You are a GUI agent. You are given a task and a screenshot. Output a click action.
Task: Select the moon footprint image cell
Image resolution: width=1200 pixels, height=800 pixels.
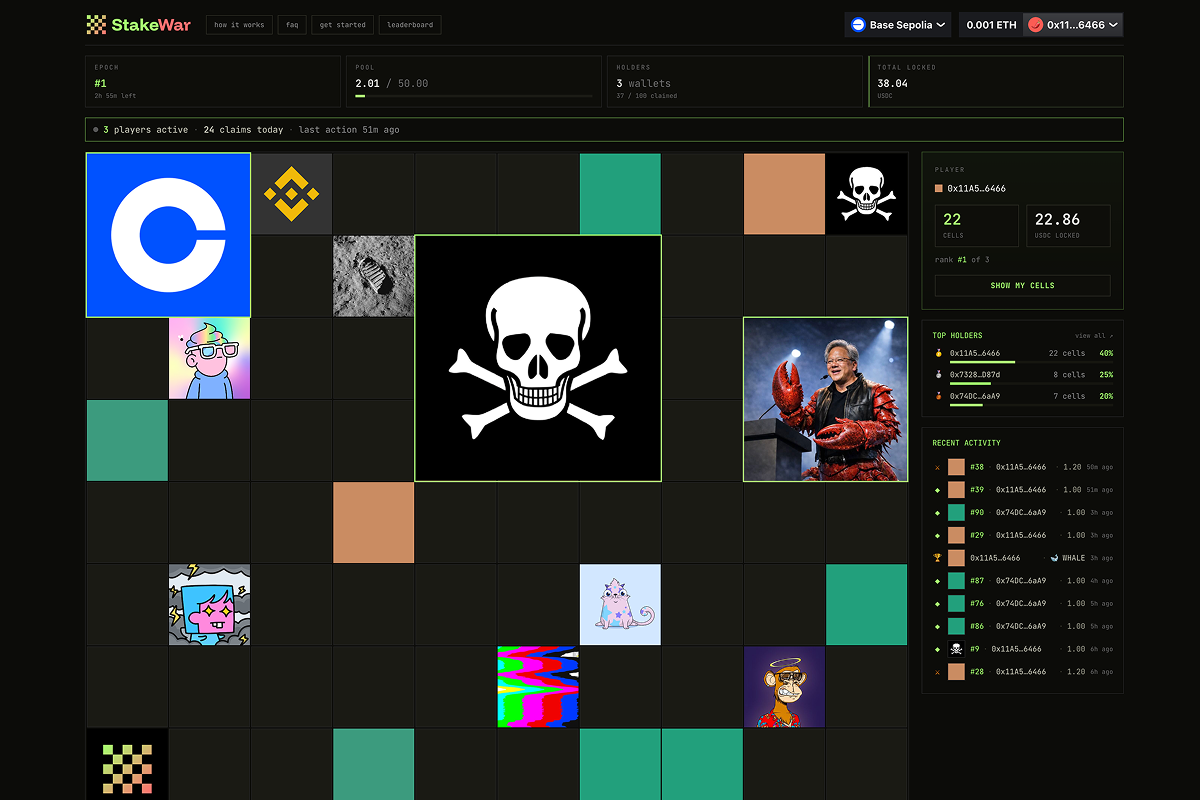pyautogui.click(x=373, y=276)
